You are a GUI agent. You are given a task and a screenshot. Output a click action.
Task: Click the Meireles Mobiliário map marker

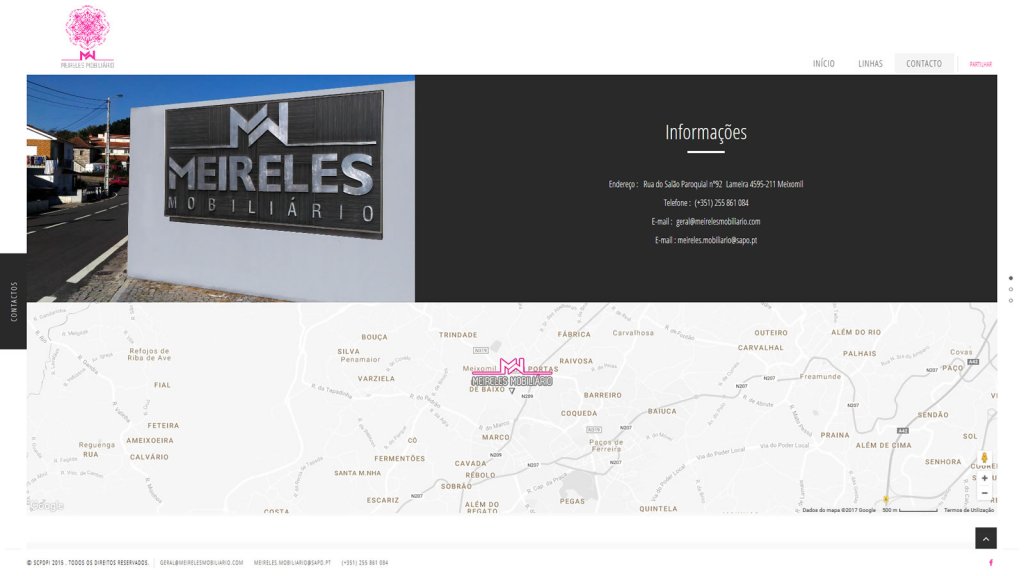(512, 375)
